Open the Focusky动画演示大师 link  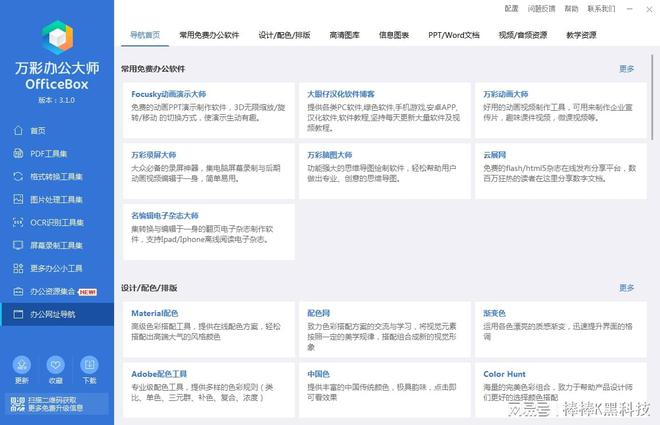[168, 94]
